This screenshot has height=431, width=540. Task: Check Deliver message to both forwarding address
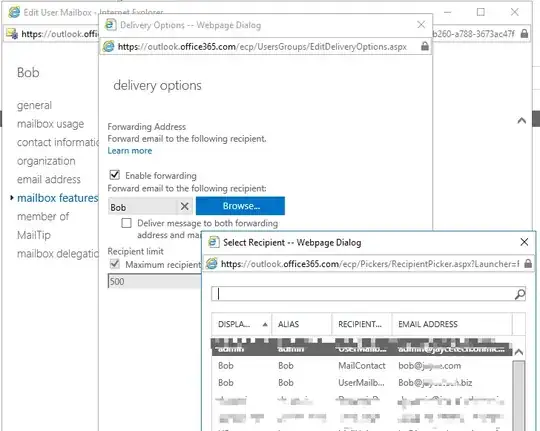(x=126, y=223)
